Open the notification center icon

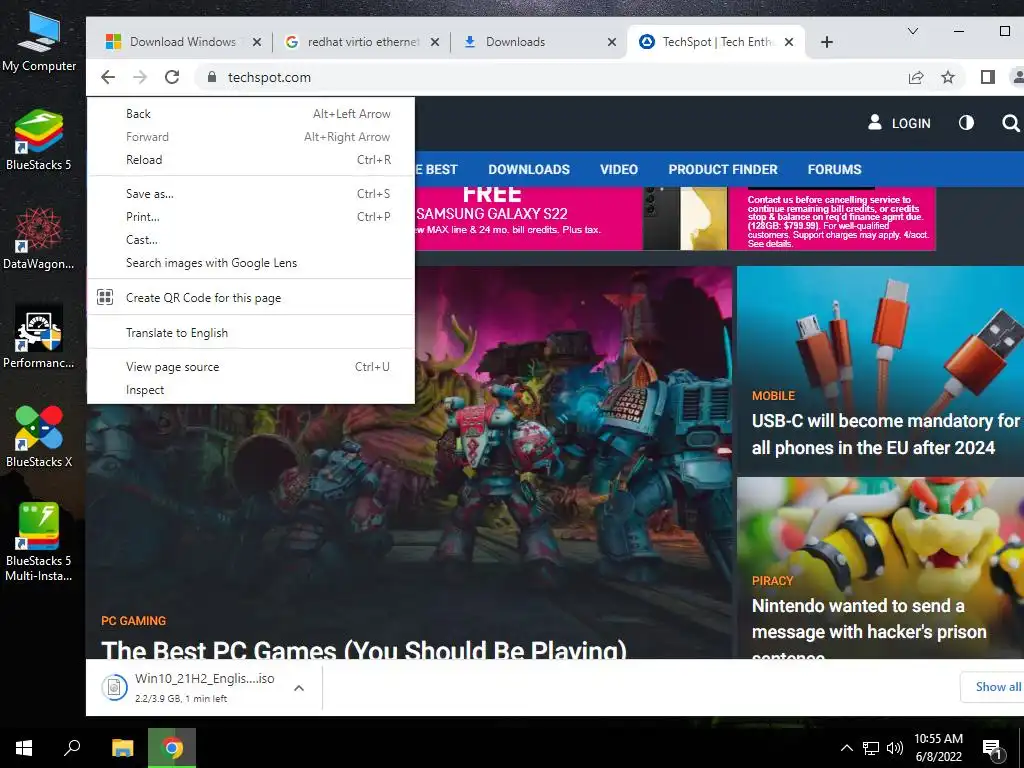pos(992,749)
